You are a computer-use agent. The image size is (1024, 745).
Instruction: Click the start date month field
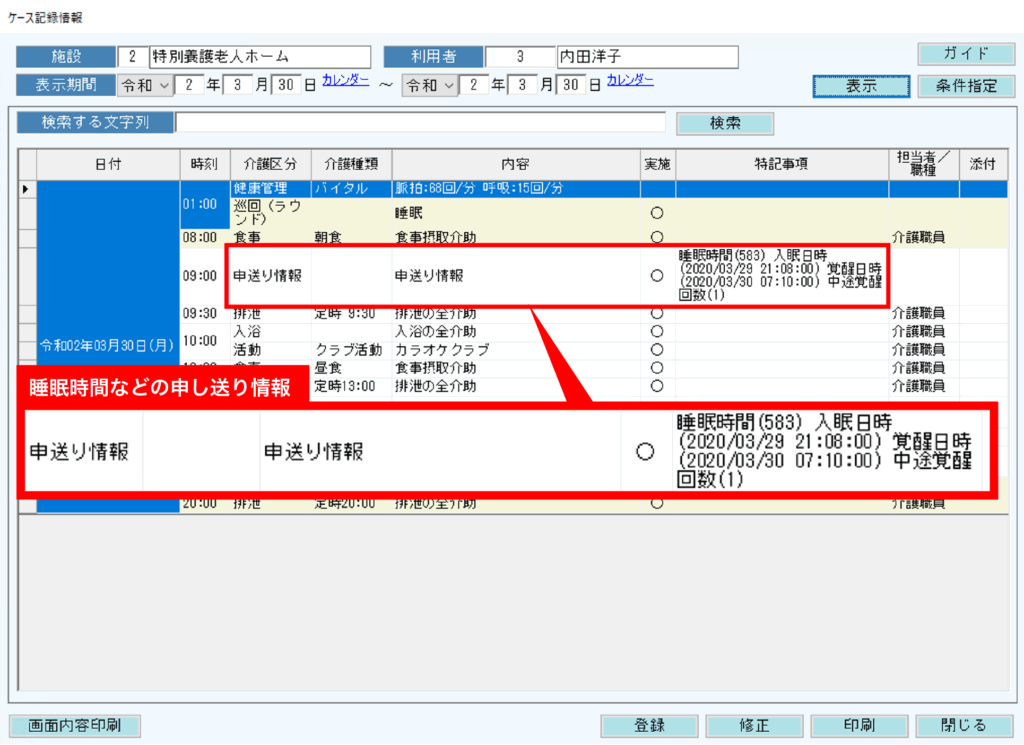click(x=238, y=86)
